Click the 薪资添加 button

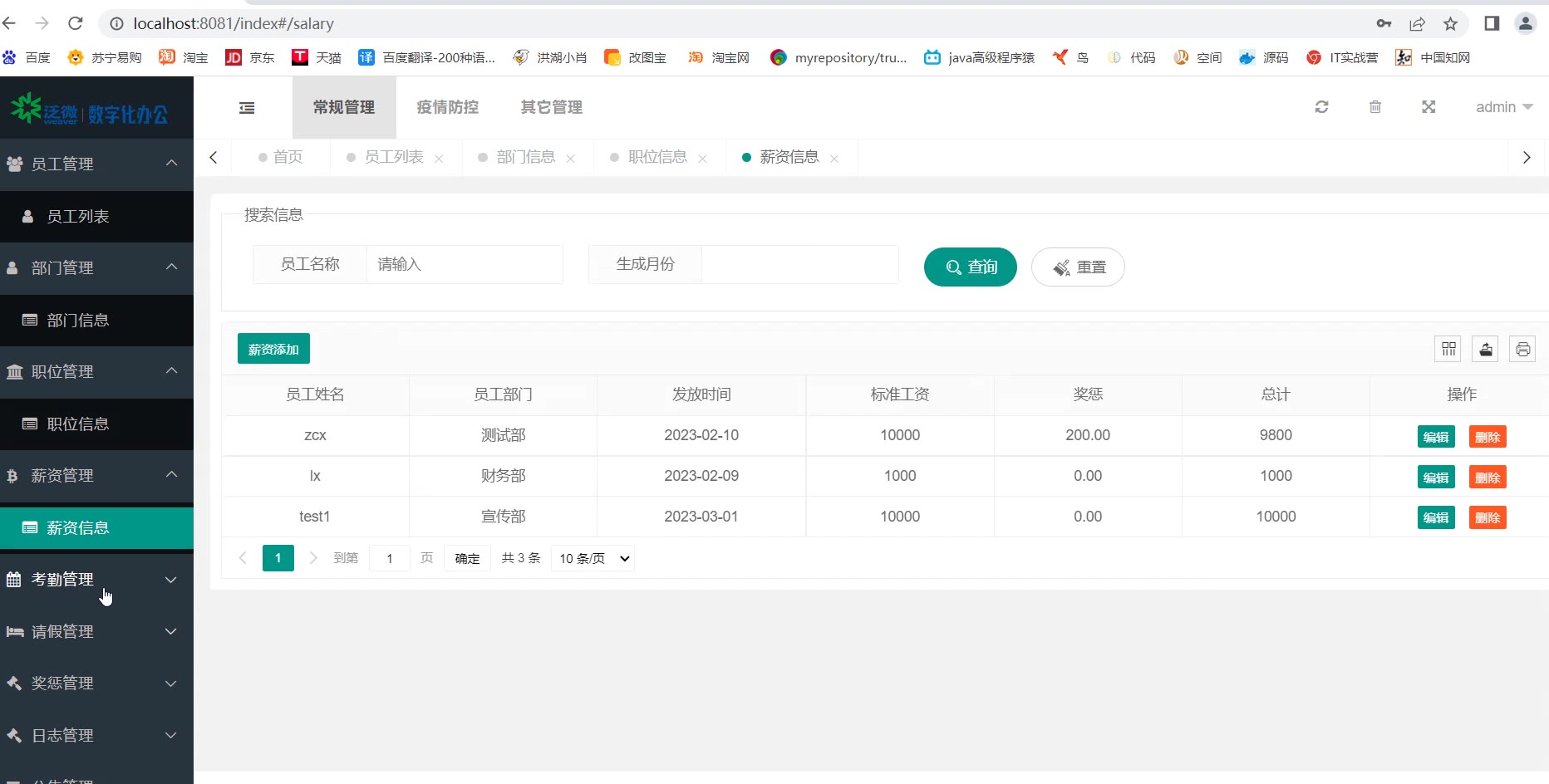click(x=273, y=349)
